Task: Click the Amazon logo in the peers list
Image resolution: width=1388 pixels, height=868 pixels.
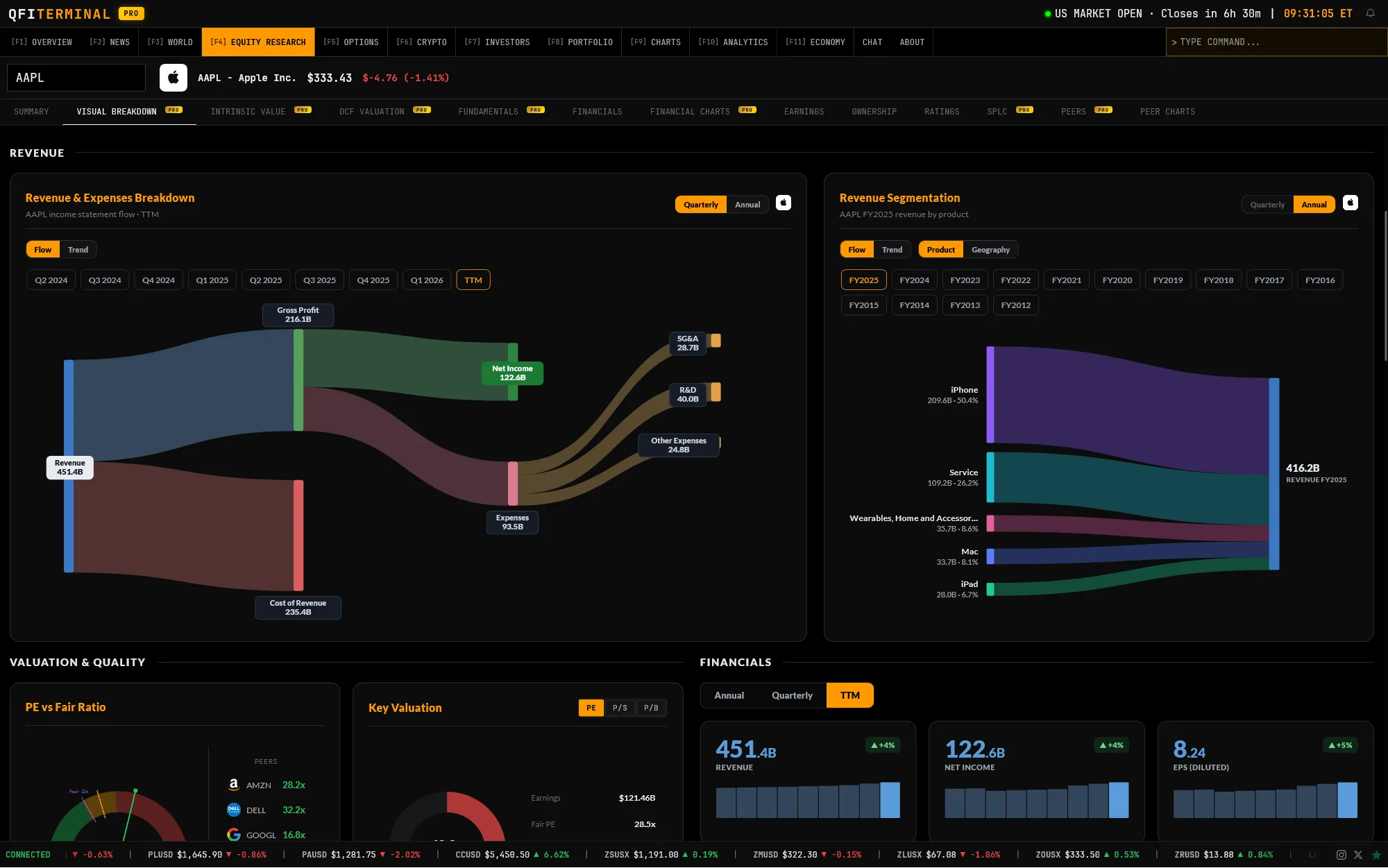Action: tap(234, 785)
